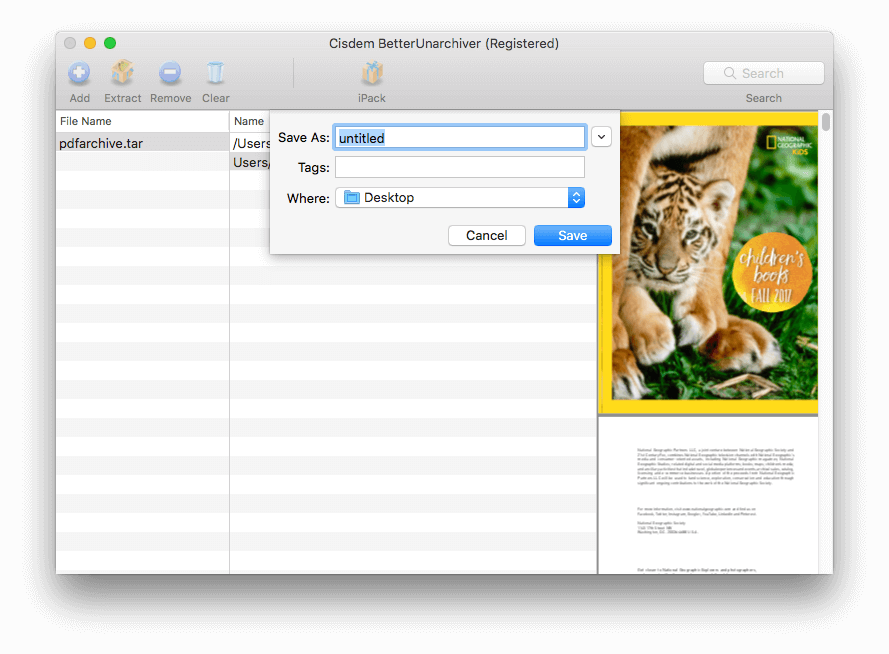Click the Clear trash-can icon
This screenshot has height=654, width=889.
pyautogui.click(x=215, y=72)
